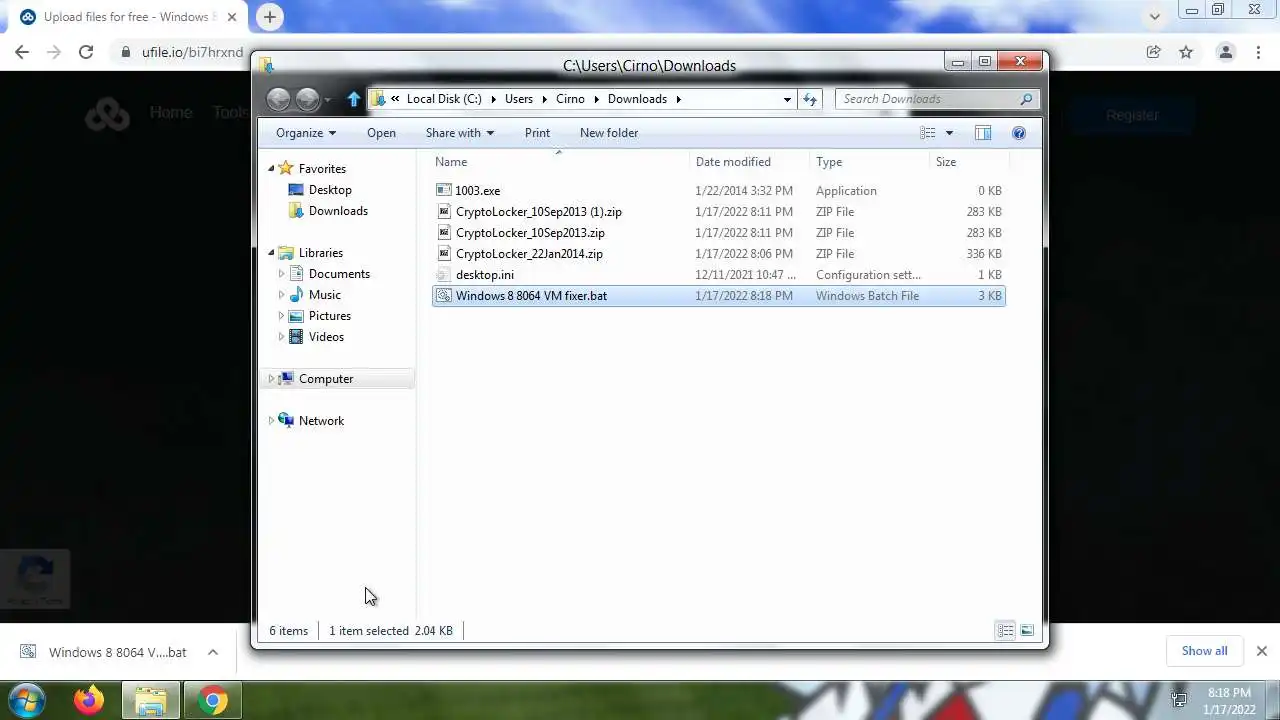This screenshot has width=1280, height=720.
Task: Open Downloads in Favorites
Action: pyautogui.click(x=338, y=211)
